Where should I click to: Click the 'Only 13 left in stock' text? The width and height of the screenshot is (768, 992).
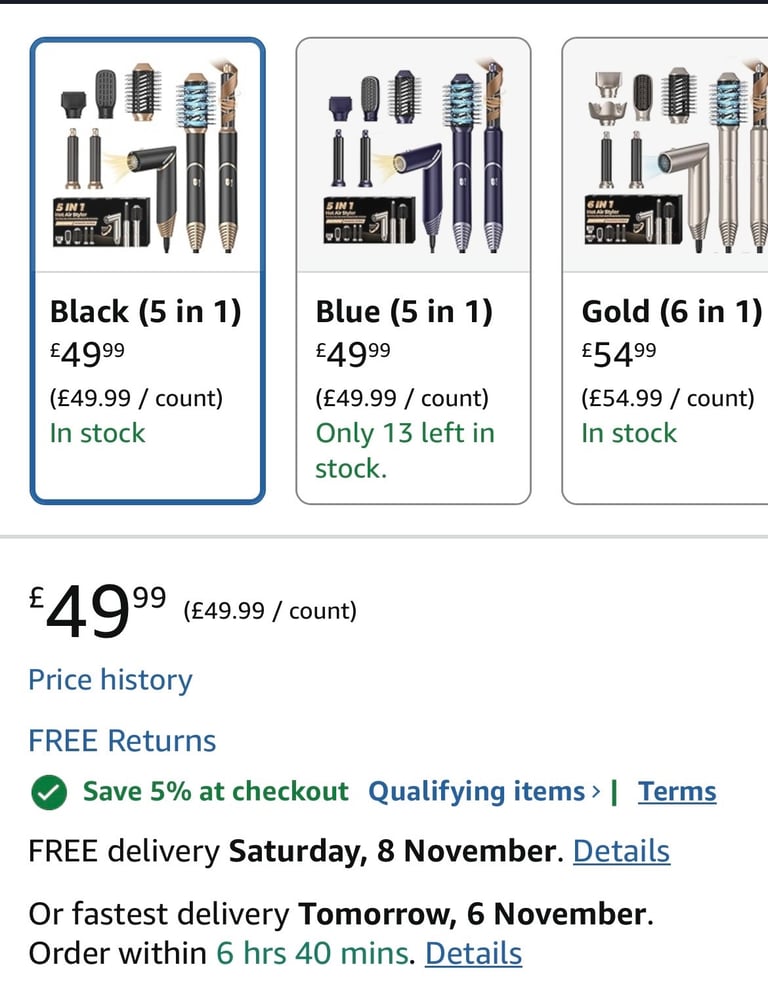tap(405, 450)
